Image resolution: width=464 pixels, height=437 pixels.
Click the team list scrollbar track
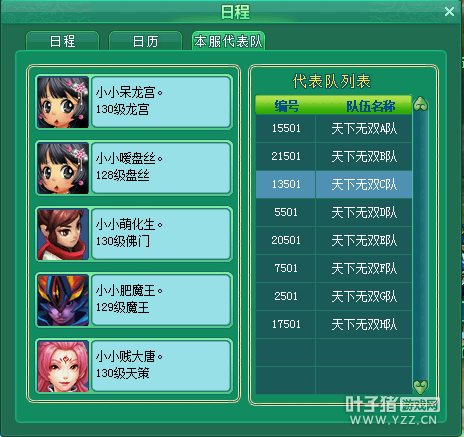click(421, 245)
